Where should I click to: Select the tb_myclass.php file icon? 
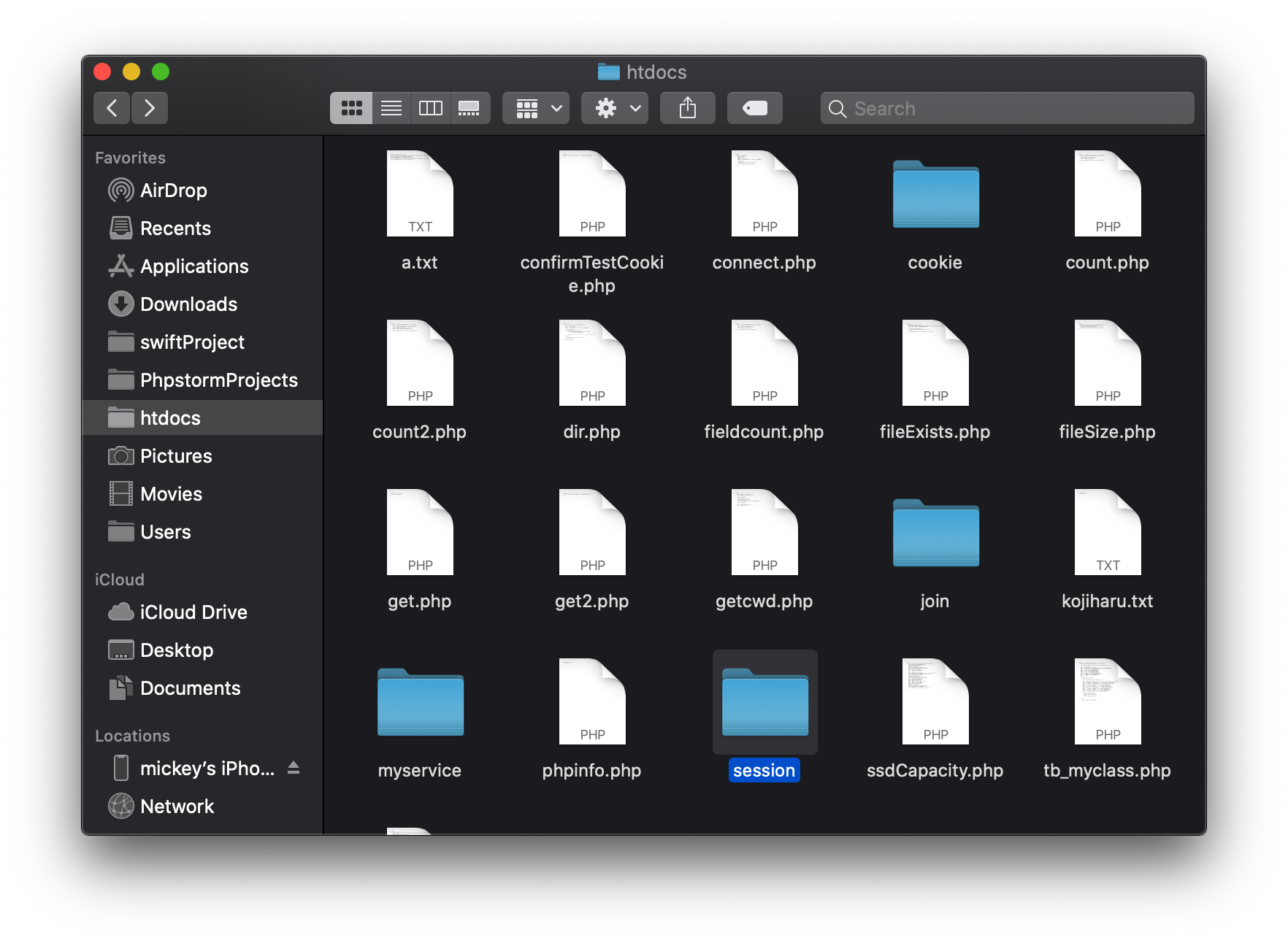pos(1108,701)
